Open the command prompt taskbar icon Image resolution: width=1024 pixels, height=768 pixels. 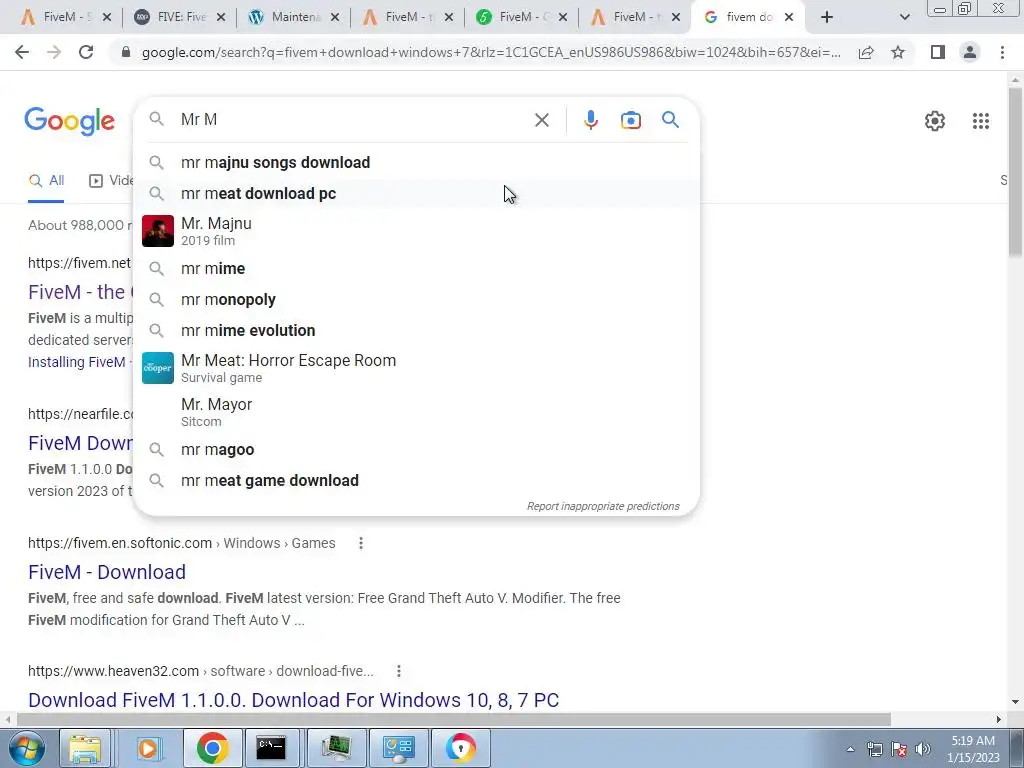[x=270, y=748]
